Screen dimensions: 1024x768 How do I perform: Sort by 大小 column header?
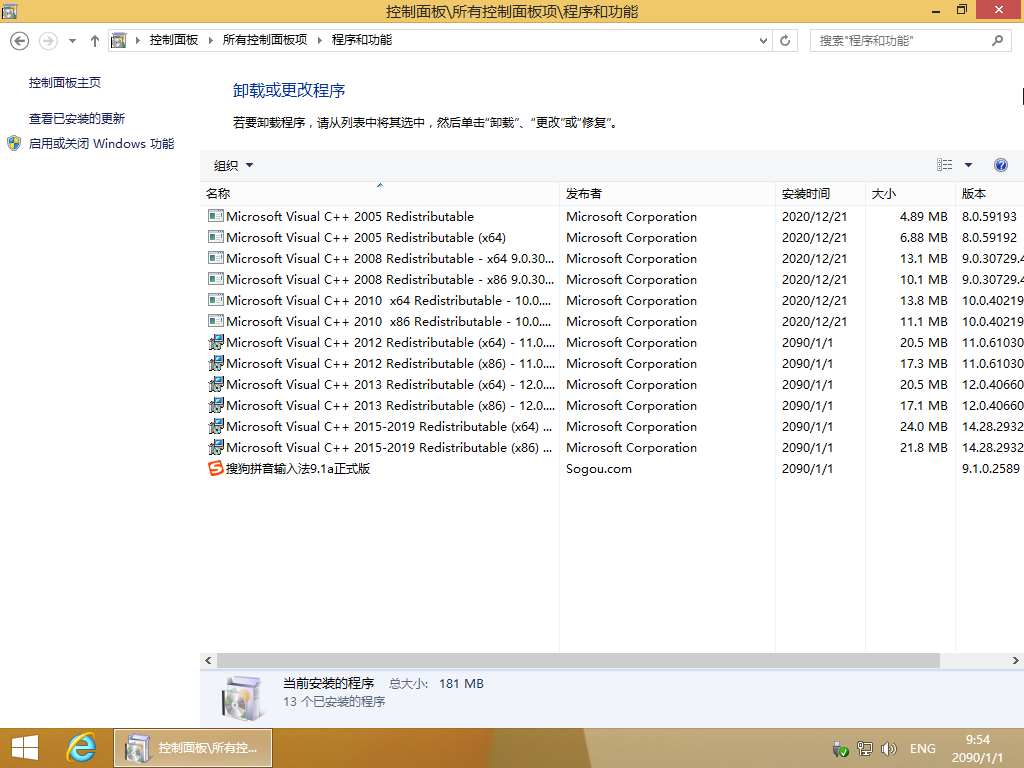910,193
